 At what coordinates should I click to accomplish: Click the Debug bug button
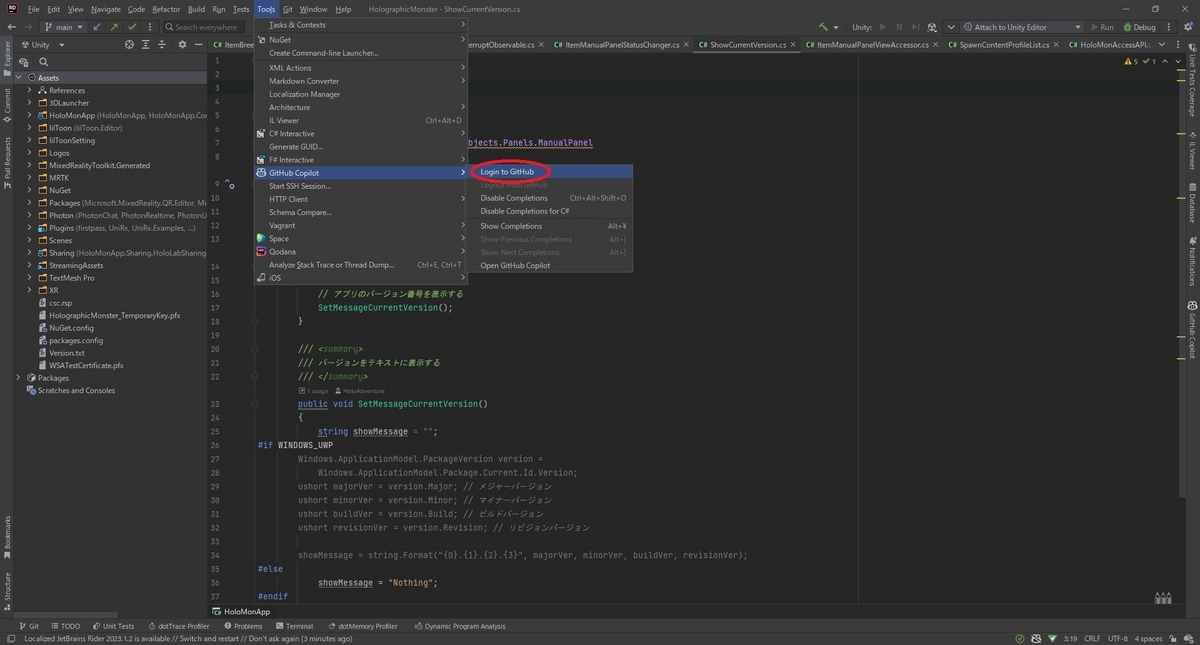(1139, 27)
